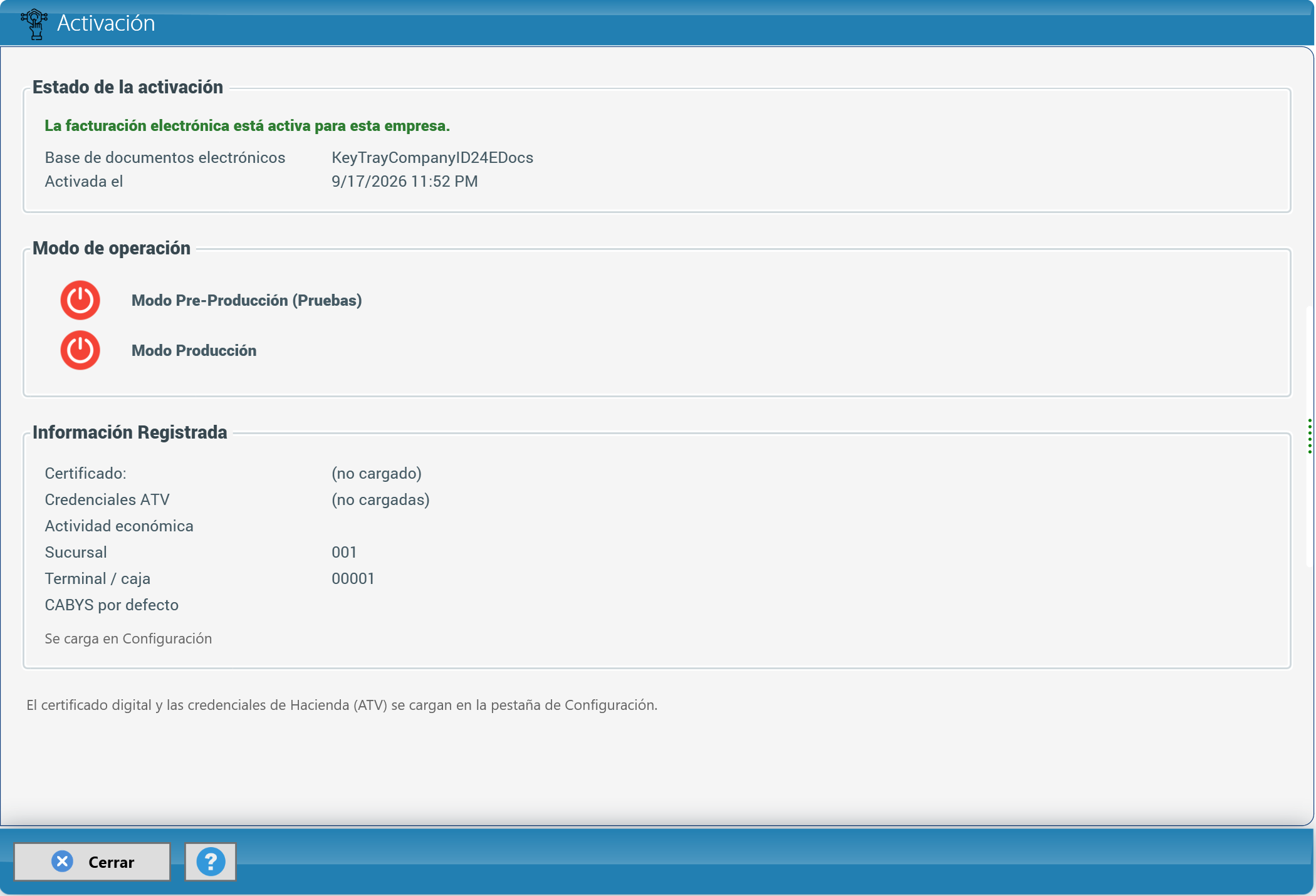This screenshot has width=1316, height=896.
Task: Select the text KeyTrayCompanyID24EDocs
Action: [x=432, y=158]
